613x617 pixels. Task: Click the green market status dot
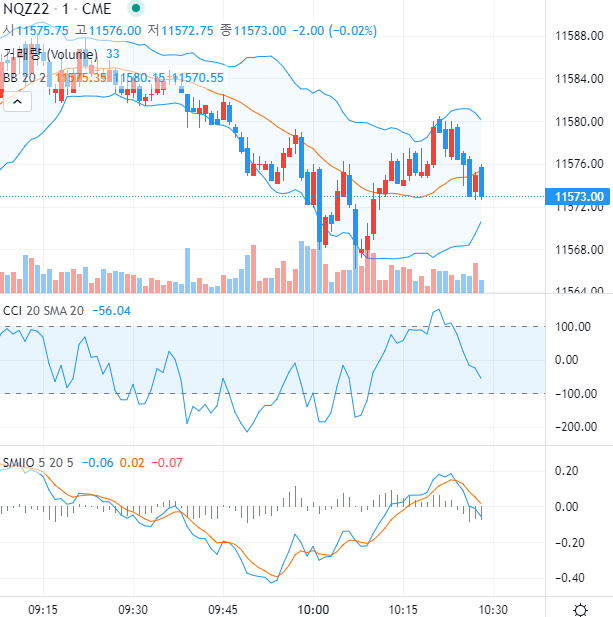click(x=132, y=9)
